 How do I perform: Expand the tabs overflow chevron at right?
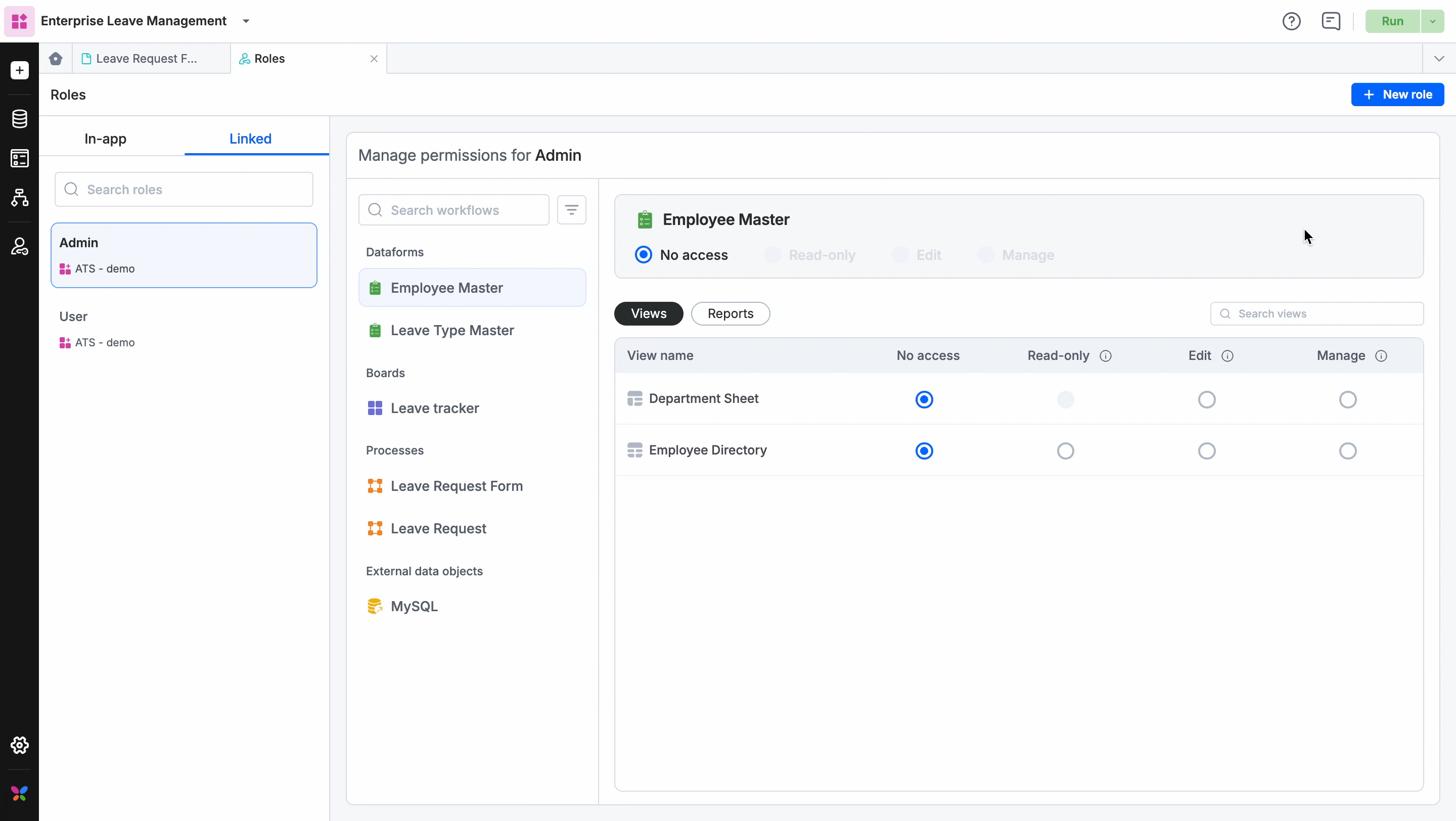[1439, 59]
